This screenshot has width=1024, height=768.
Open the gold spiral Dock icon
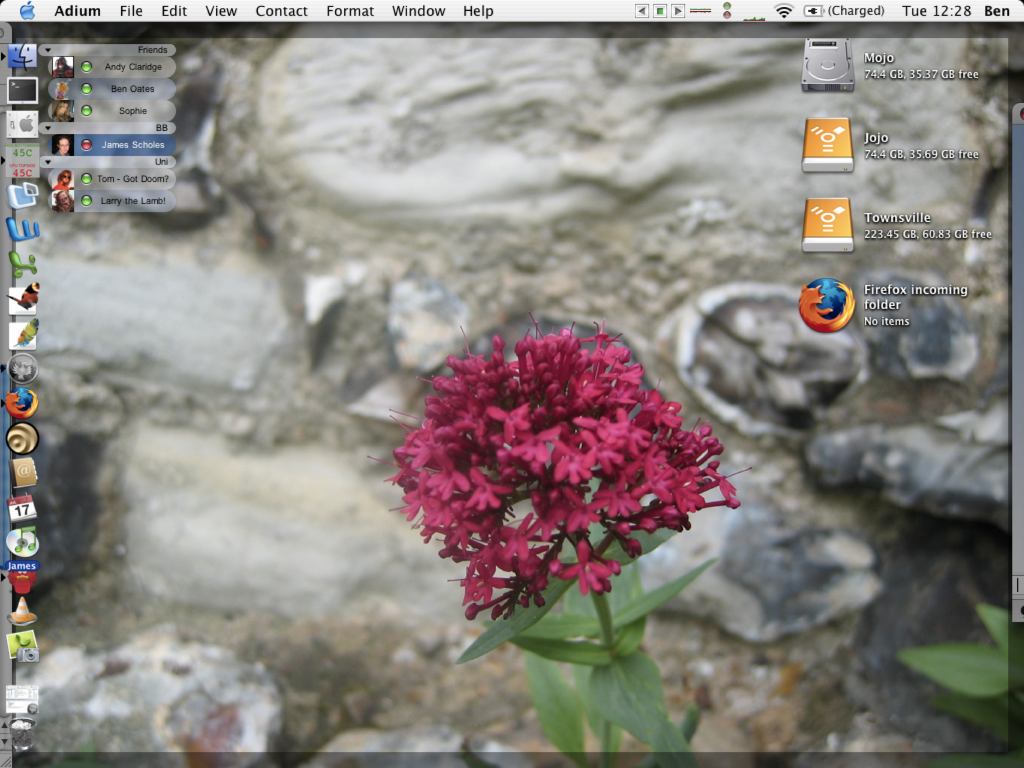22,438
